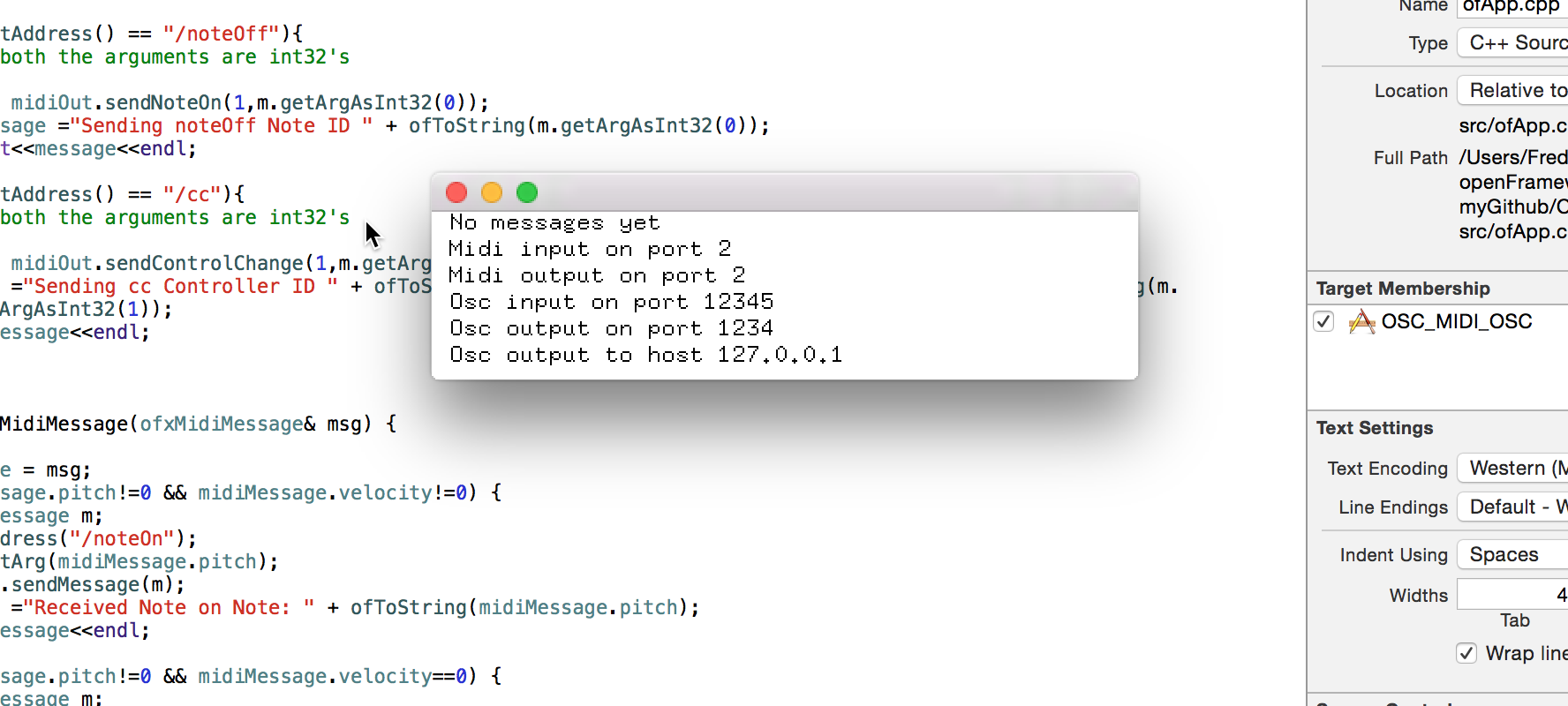Open the file Type dropdown
Screen dimensions: 1568x706
(x=1512, y=42)
